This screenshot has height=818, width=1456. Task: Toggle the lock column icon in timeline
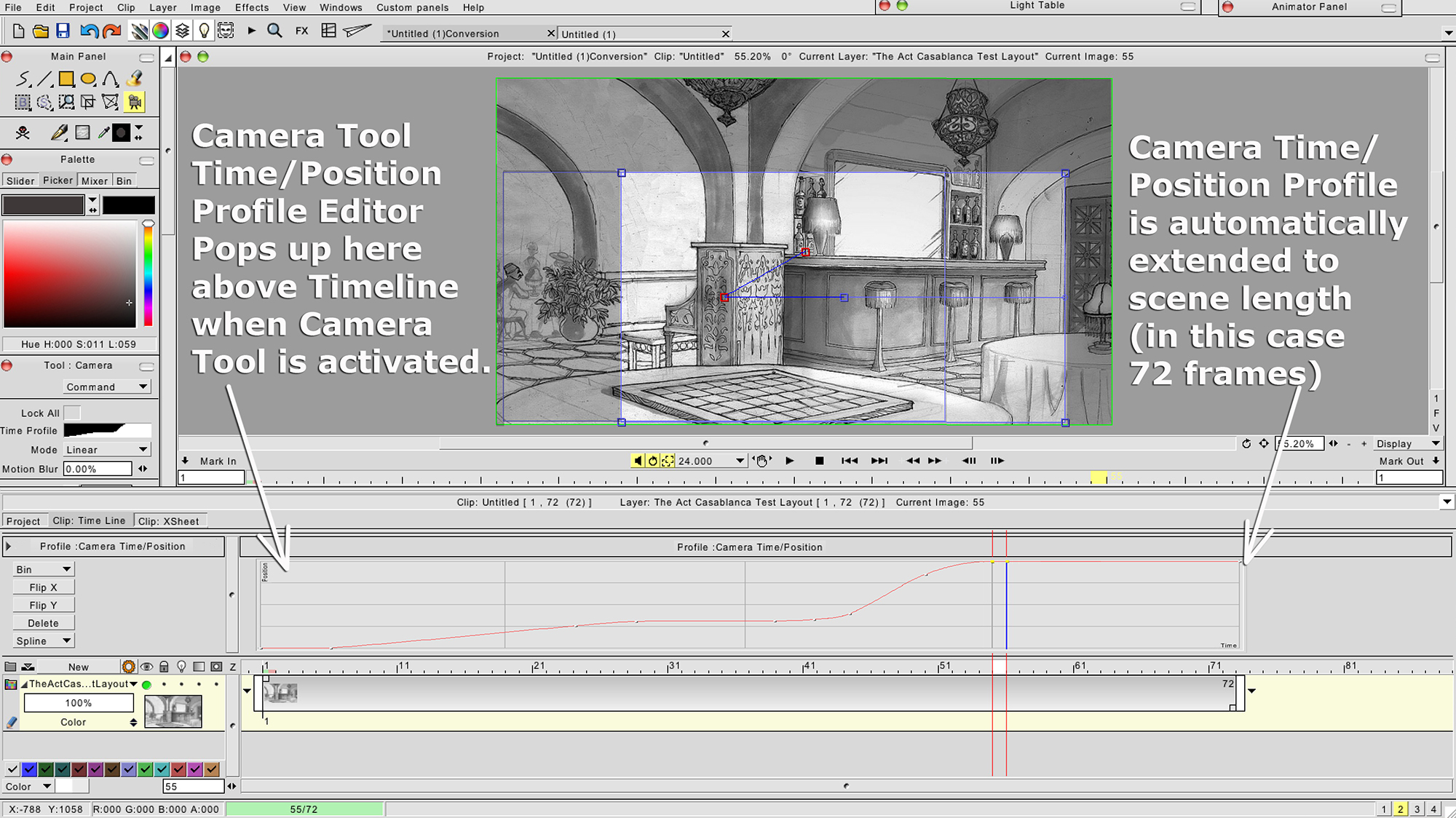tap(164, 667)
